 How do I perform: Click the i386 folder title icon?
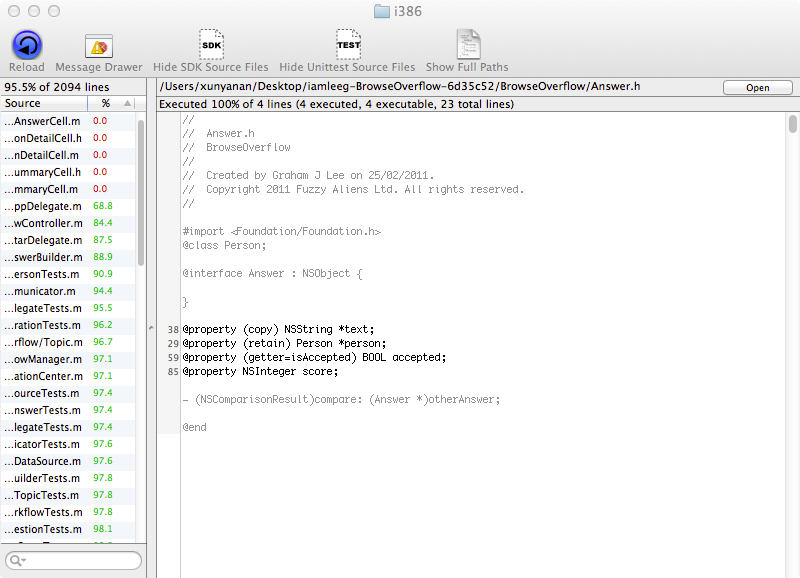point(382,11)
